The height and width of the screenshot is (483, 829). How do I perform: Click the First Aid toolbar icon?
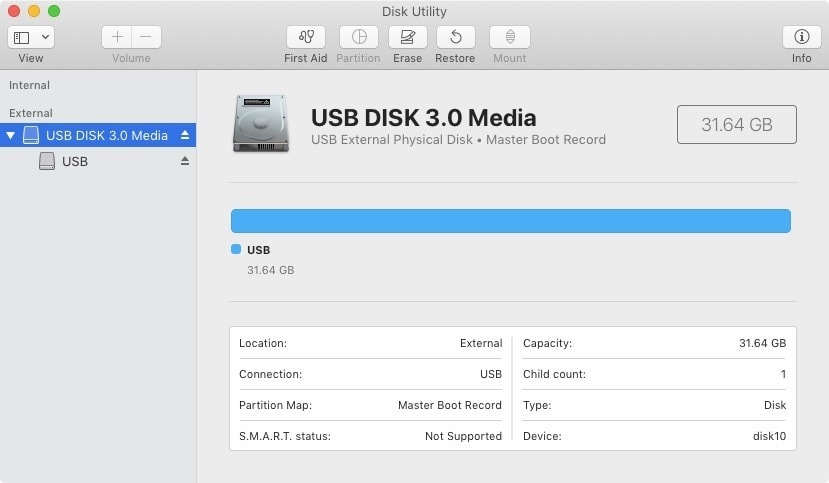305,37
